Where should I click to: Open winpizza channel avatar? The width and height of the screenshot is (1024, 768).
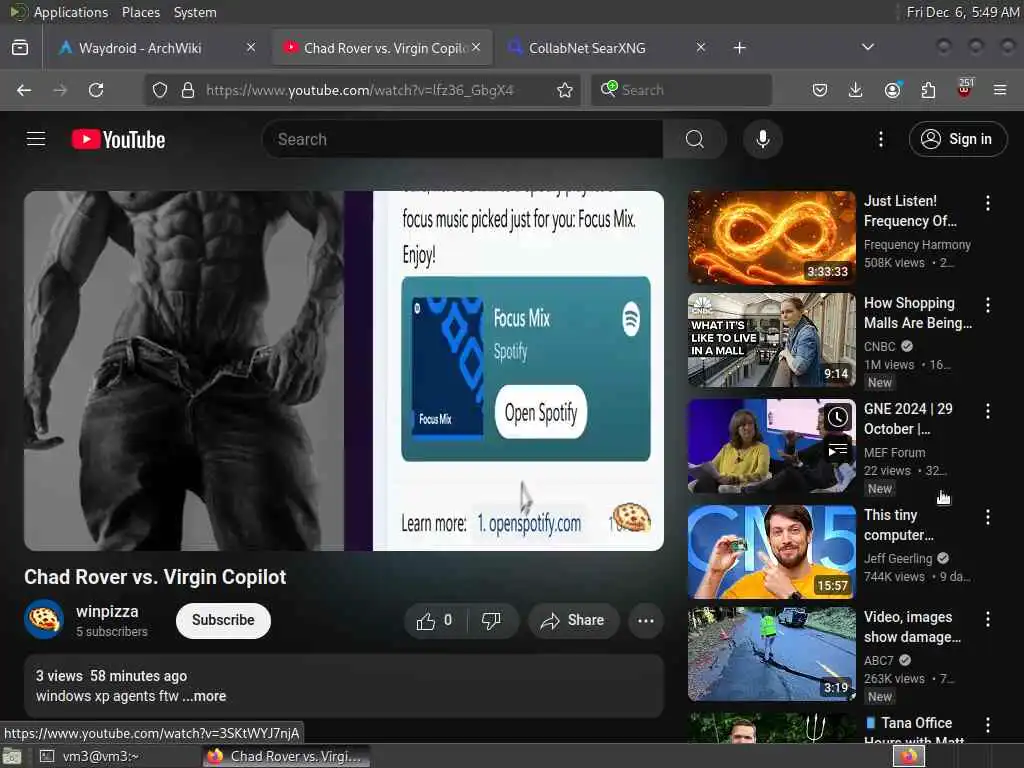click(44, 619)
